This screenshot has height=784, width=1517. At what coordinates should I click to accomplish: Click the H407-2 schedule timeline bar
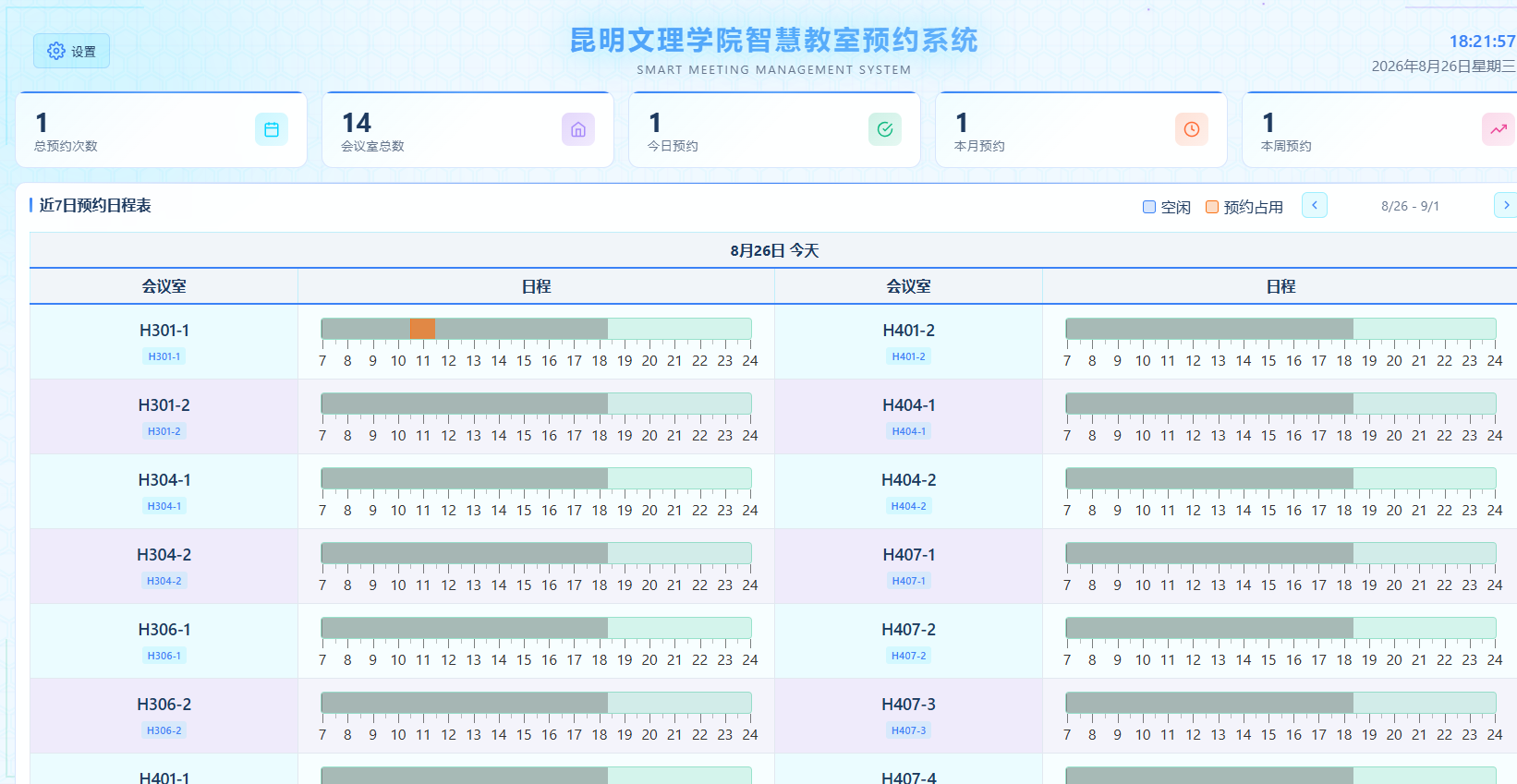coord(1280,628)
